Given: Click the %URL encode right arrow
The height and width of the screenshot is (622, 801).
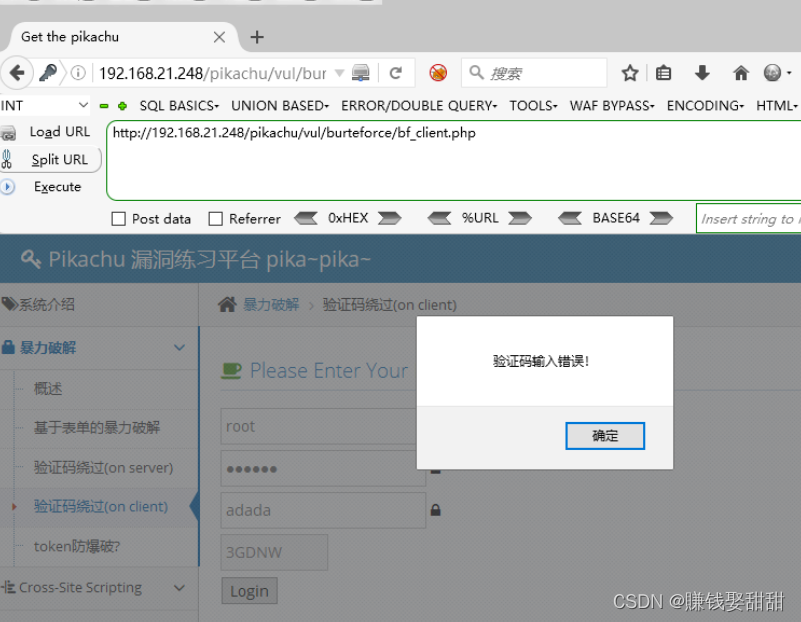Looking at the screenshot, I should [x=521, y=219].
